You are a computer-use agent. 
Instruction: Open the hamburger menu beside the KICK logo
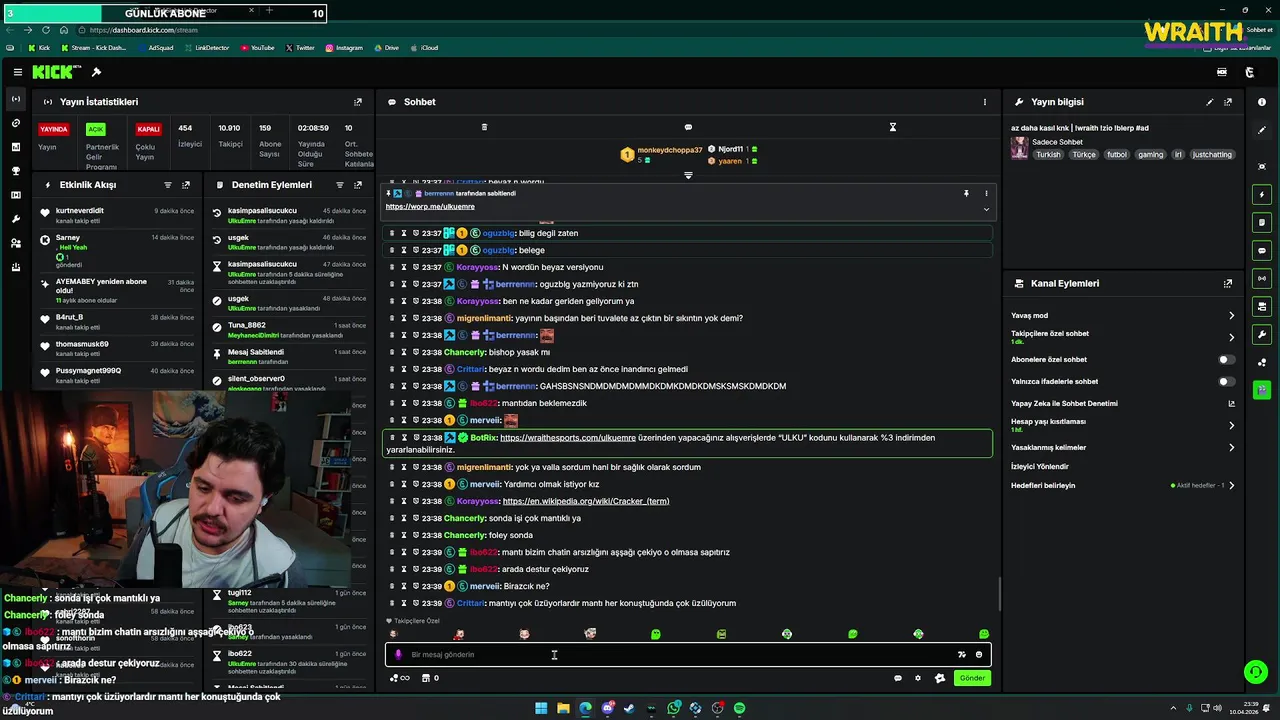coord(17,72)
